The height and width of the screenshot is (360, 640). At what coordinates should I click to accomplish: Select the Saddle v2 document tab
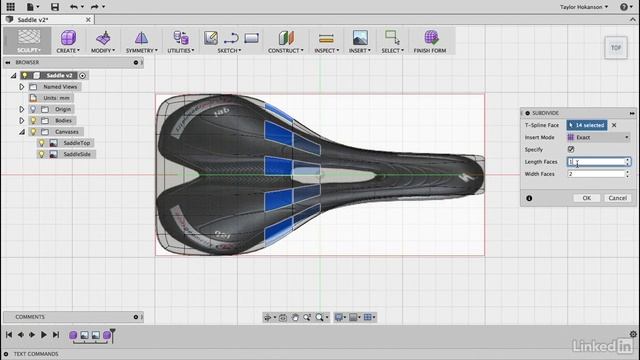pos(48,20)
